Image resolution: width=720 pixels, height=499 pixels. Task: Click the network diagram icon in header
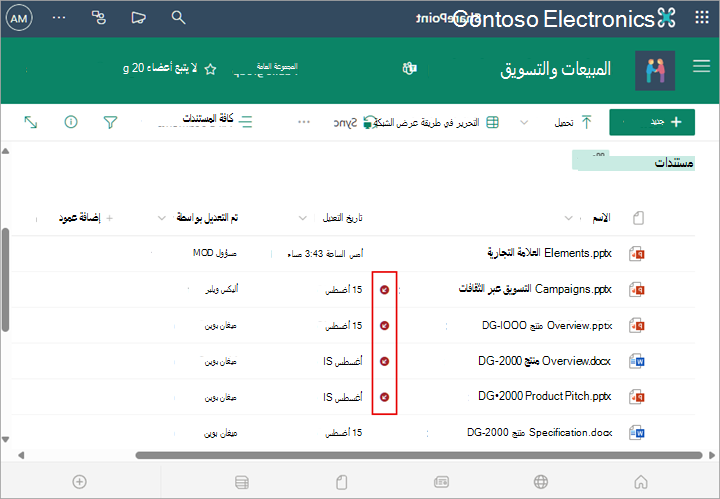pos(99,18)
